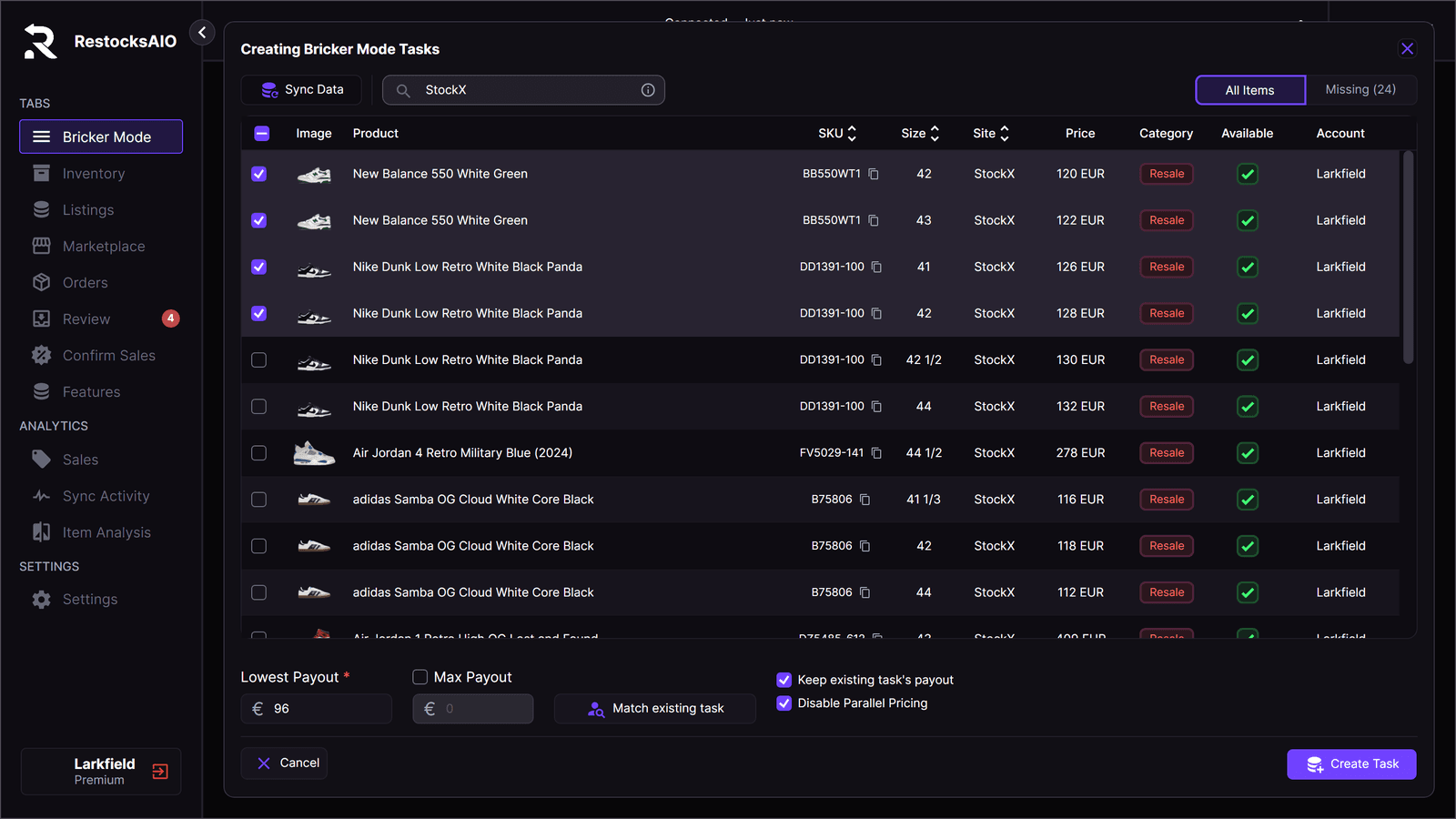Click the logout icon next to Larkfield Premium

[x=160, y=772]
